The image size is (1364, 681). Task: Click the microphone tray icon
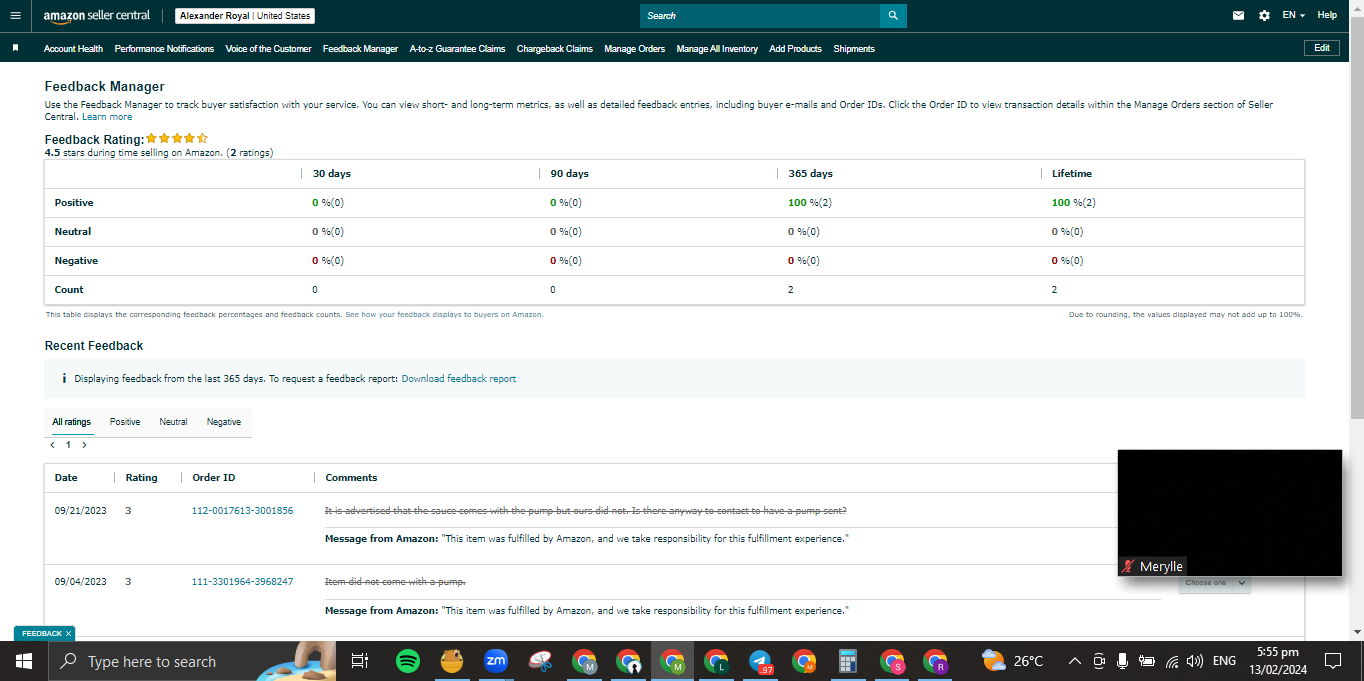1122,661
